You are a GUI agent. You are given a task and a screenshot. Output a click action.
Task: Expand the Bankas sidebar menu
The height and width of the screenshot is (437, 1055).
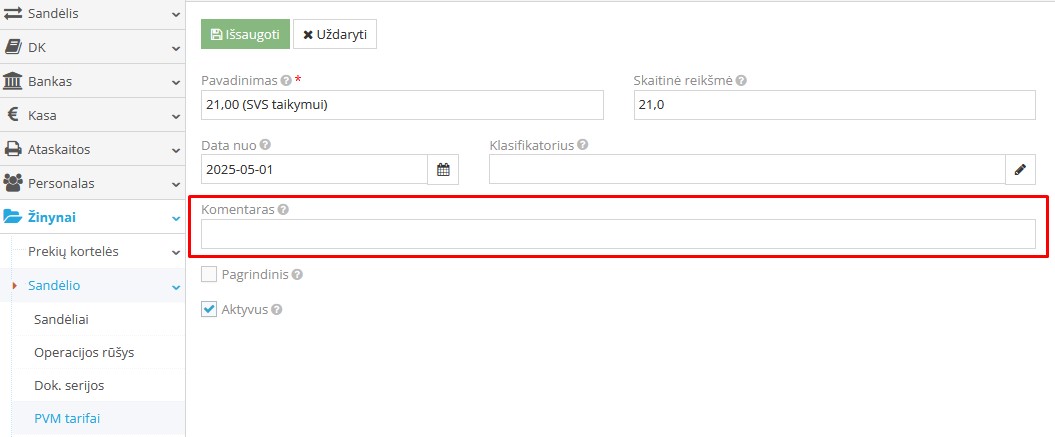[92, 81]
